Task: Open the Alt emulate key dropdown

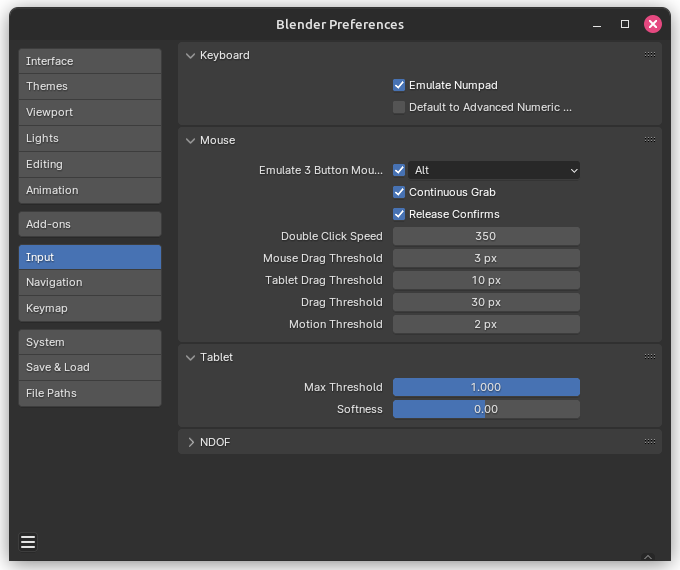Action: click(494, 170)
